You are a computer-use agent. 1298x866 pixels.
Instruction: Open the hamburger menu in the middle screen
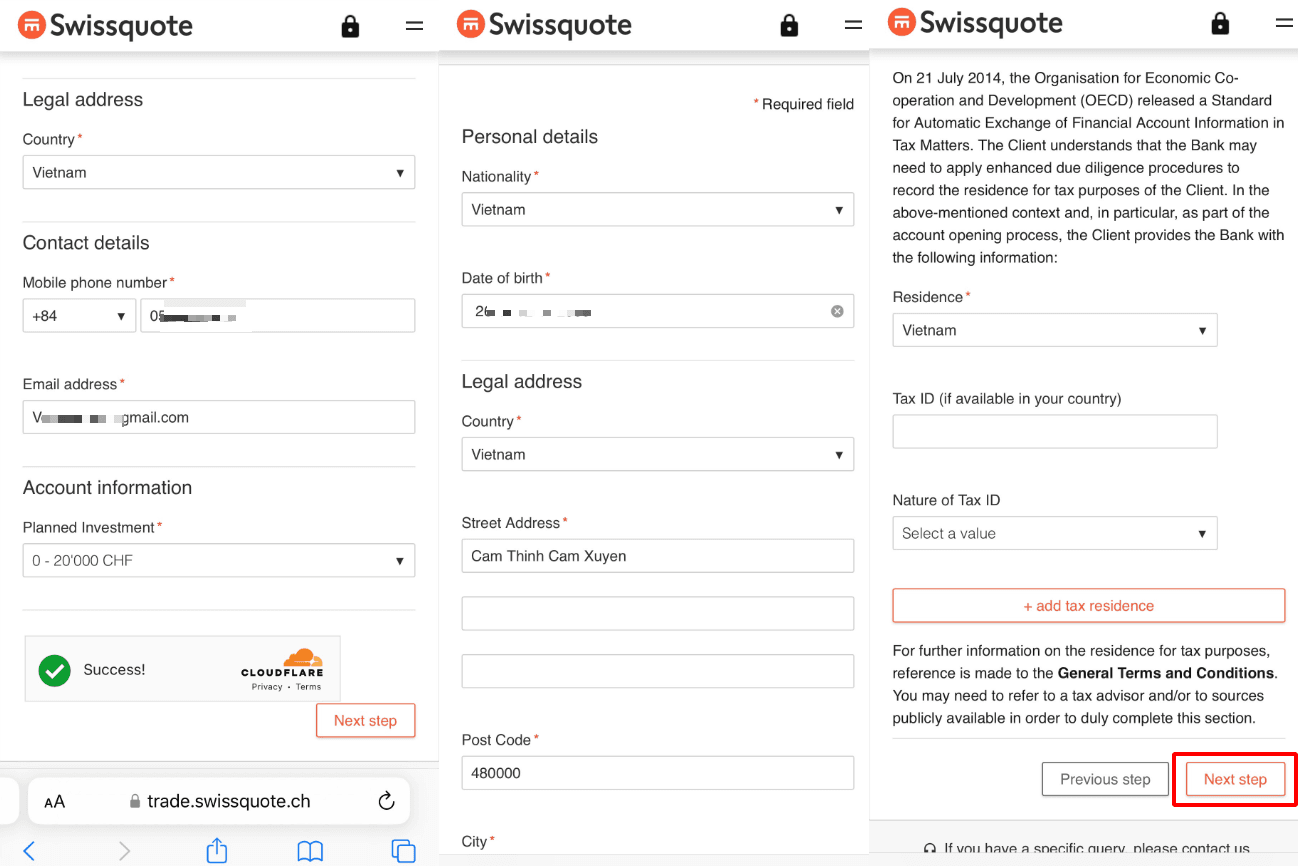(853, 25)
